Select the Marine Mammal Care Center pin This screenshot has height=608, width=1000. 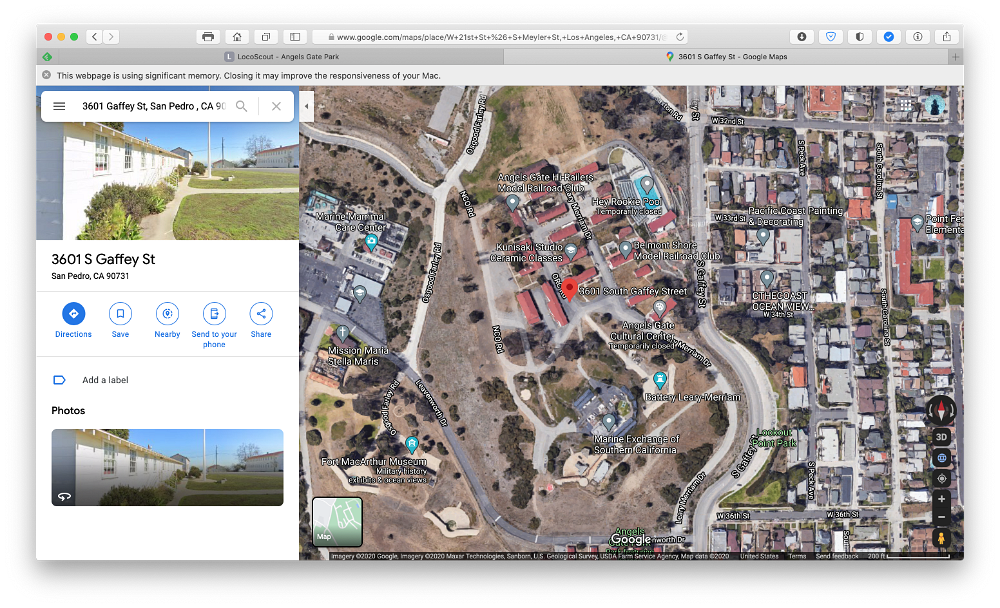coord(371,242)
